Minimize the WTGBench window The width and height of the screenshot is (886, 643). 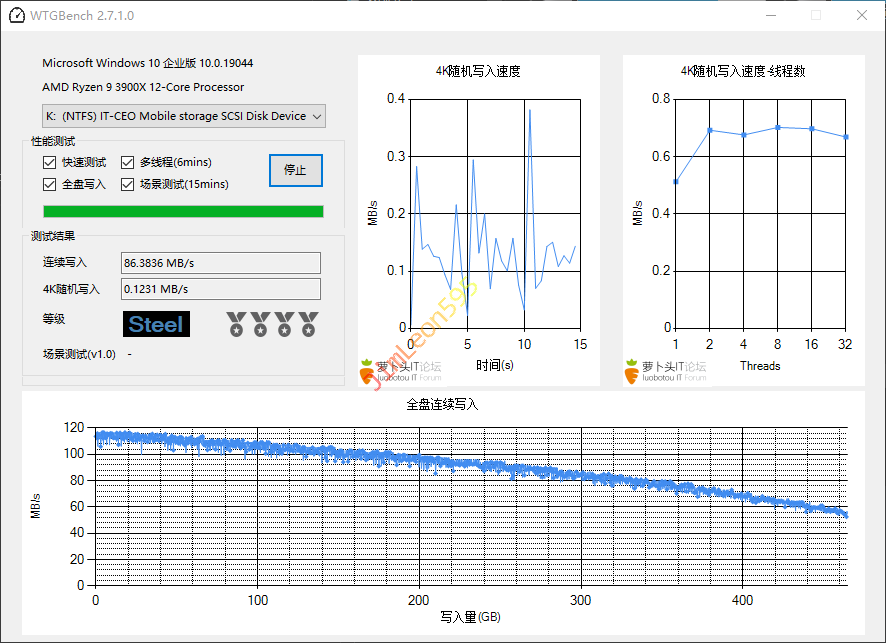(x=770, y=16)
